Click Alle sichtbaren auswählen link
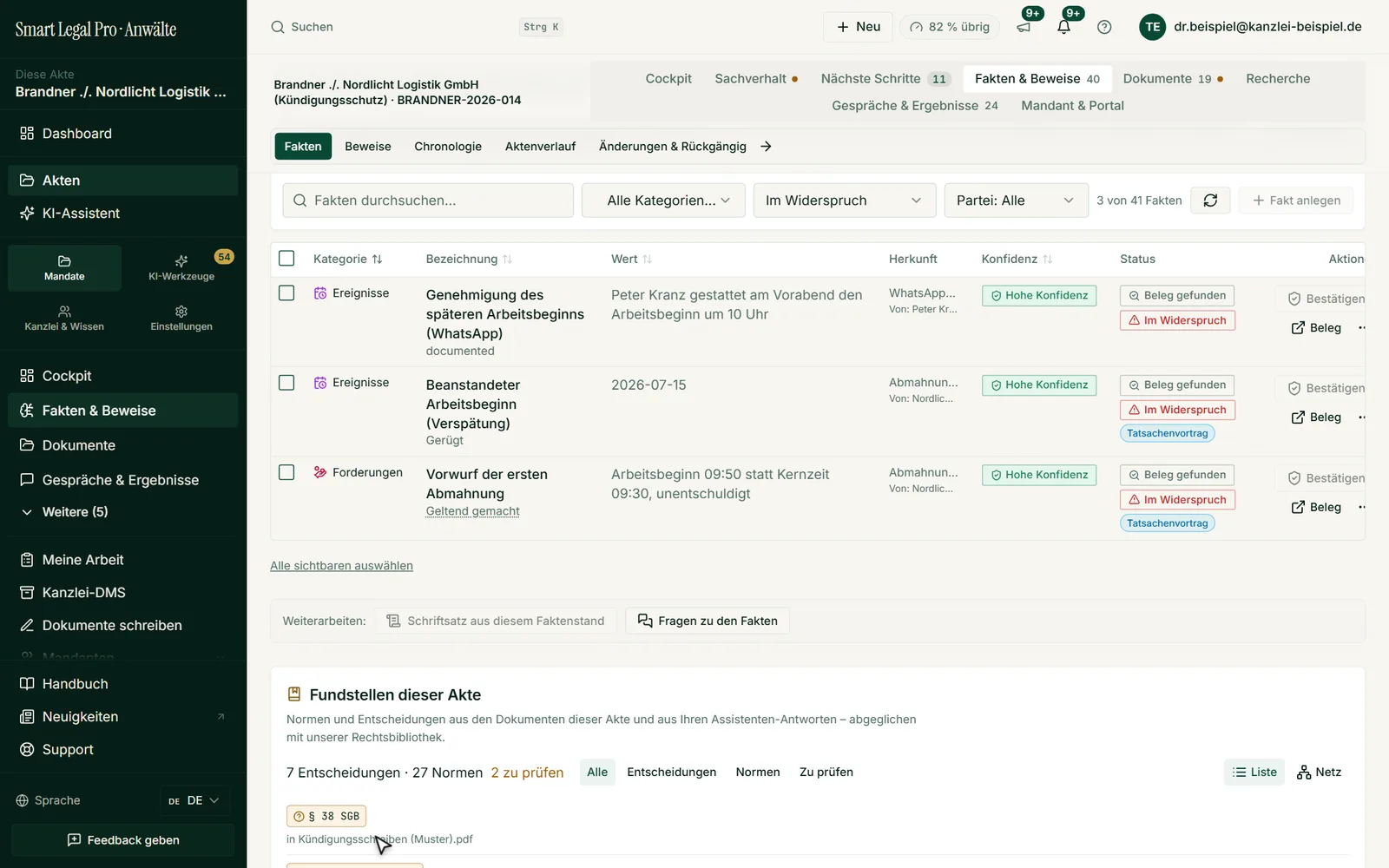Viewport: 1389px width, 868px height. point(341,566)
